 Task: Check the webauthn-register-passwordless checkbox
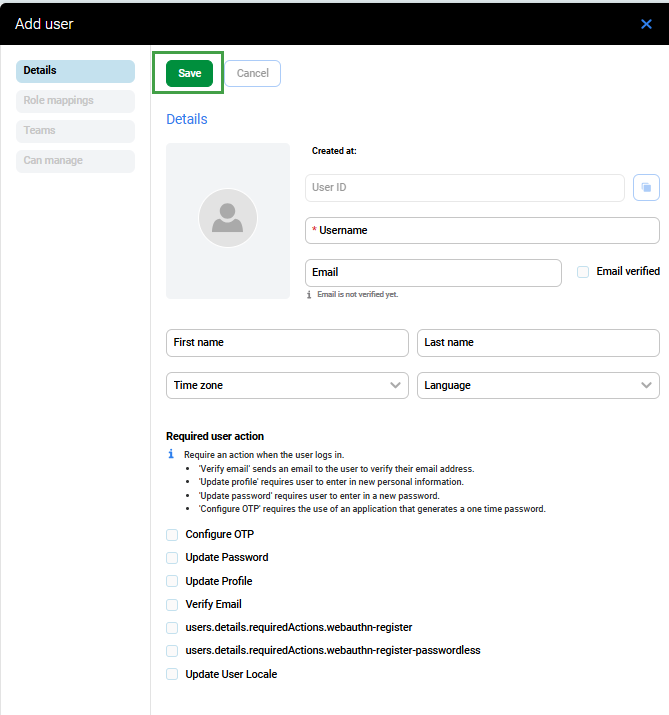click(172, 651)
